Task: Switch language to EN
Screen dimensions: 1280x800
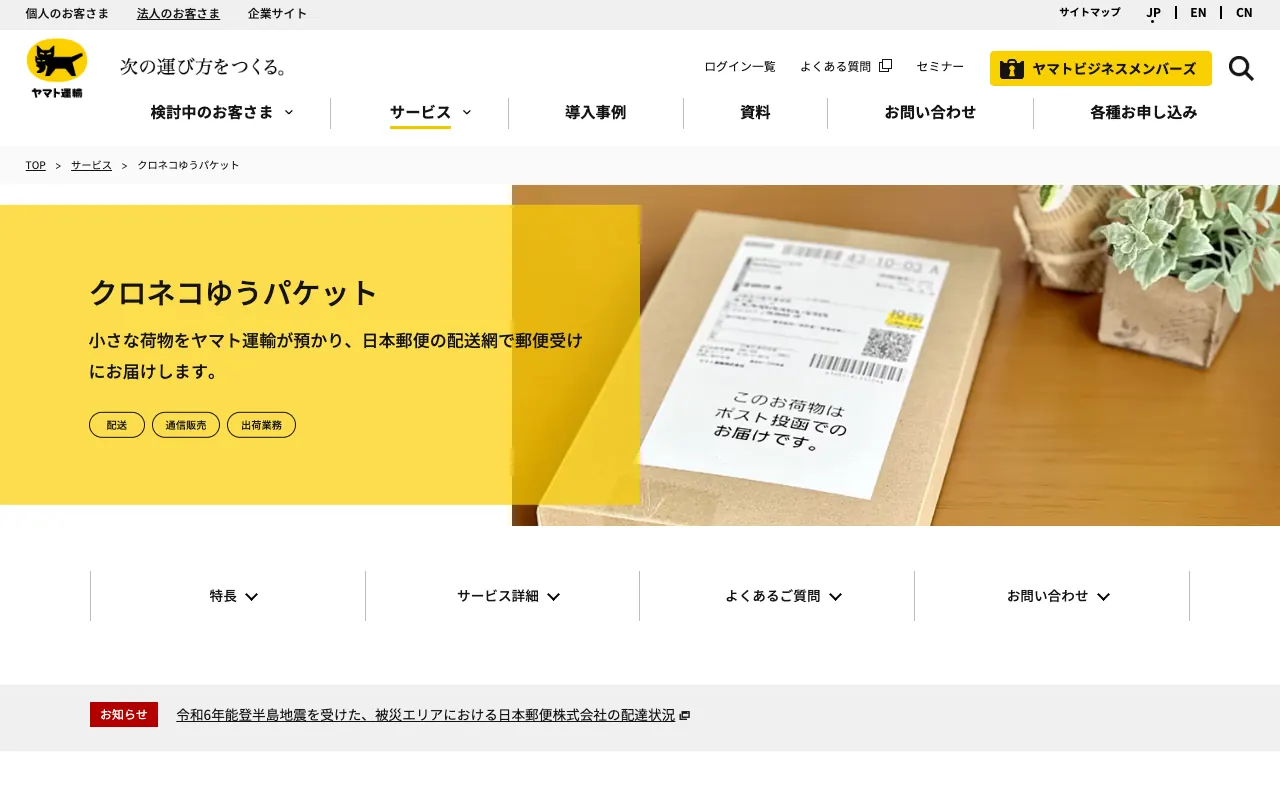Action: [x=1198, y=13]
